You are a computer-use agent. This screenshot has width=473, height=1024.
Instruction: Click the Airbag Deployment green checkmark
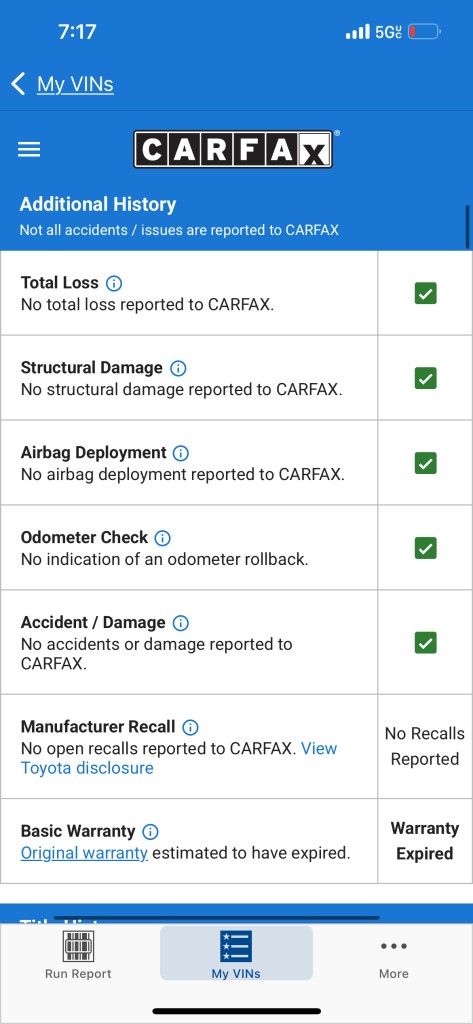point(425,463)
